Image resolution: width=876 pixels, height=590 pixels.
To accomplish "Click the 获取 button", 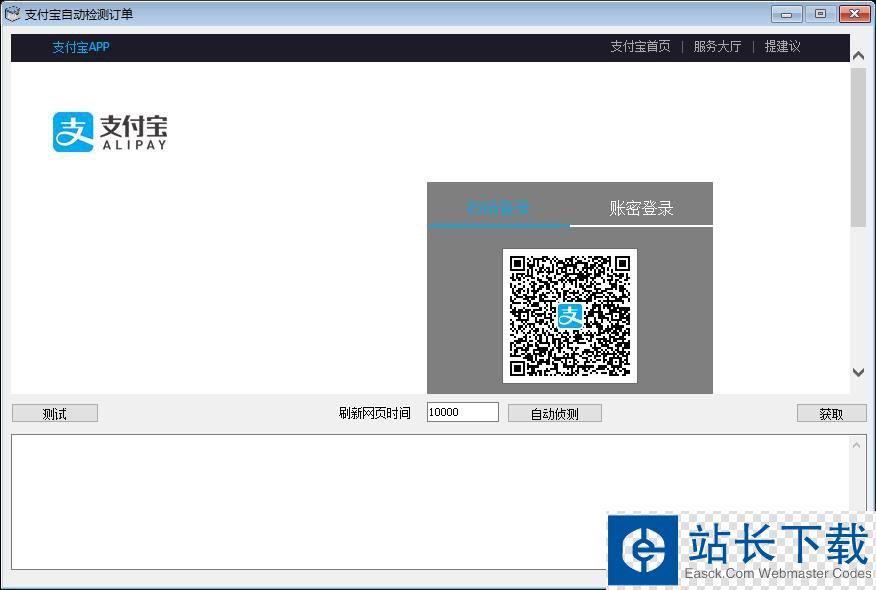I will click(831, 413).
